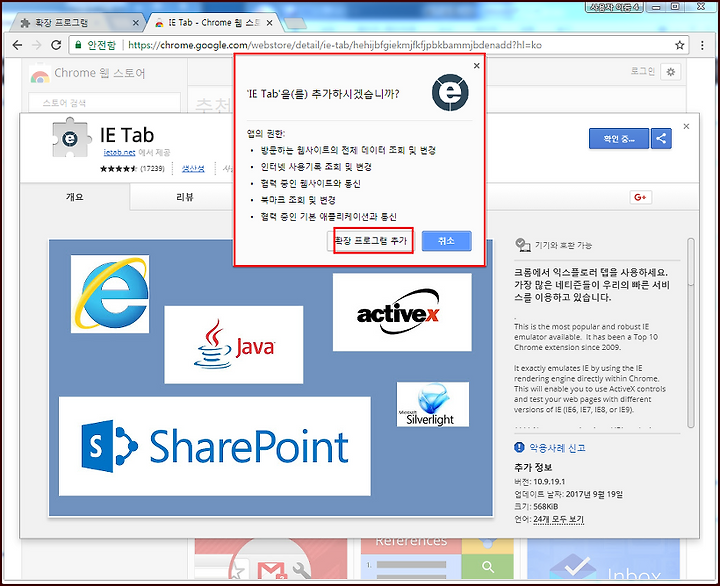720x586 pixels.
Task: Bookmark this page with the star icon
Action: (680, 45)
